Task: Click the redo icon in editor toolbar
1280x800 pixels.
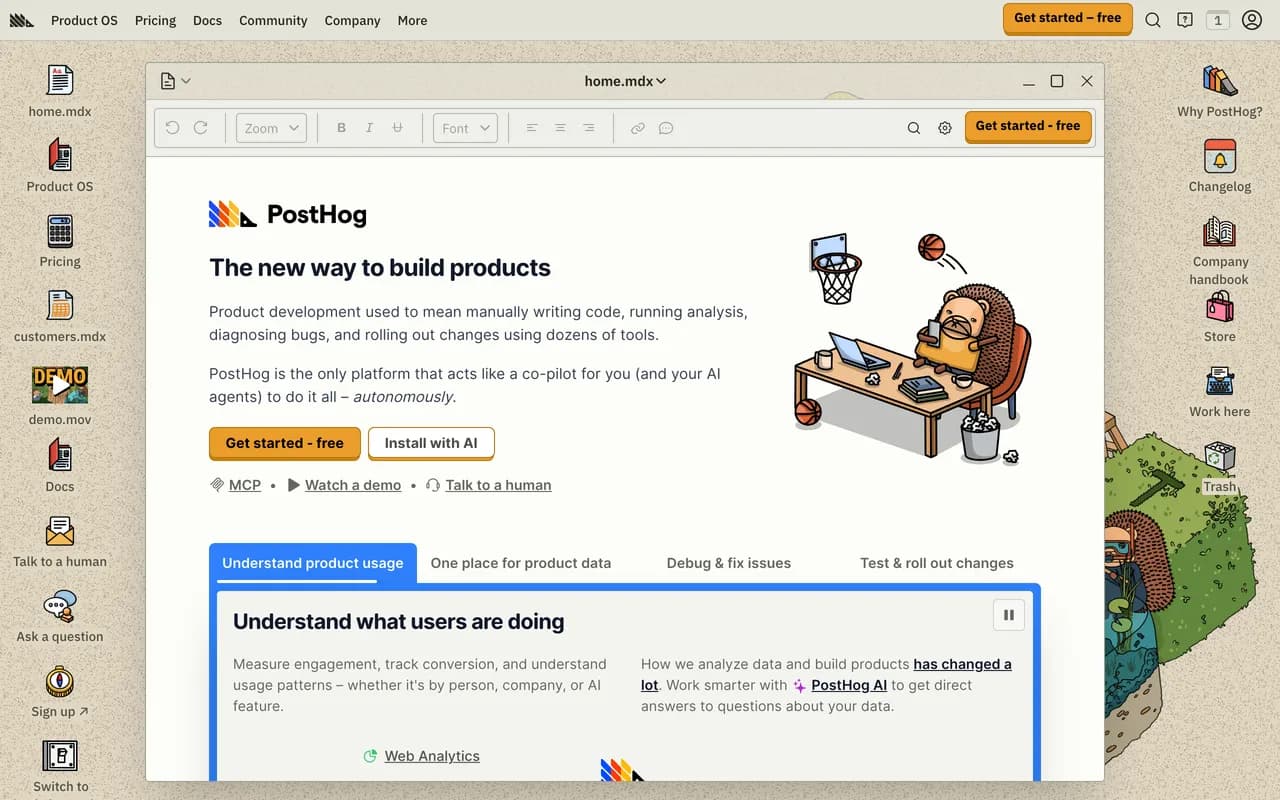Action: [x=201, y=128]
